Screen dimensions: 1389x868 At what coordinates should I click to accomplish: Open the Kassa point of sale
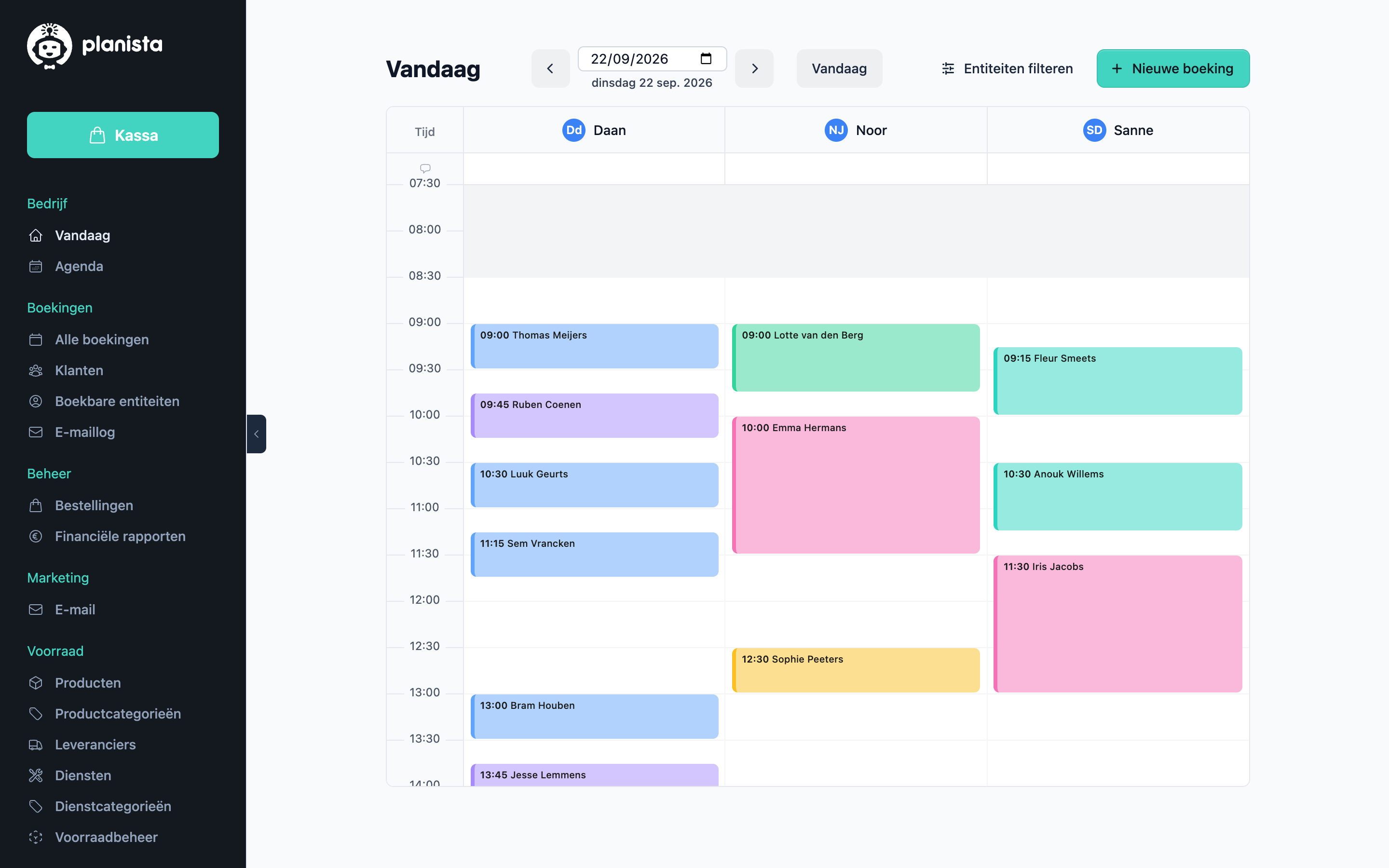[123, 135]
